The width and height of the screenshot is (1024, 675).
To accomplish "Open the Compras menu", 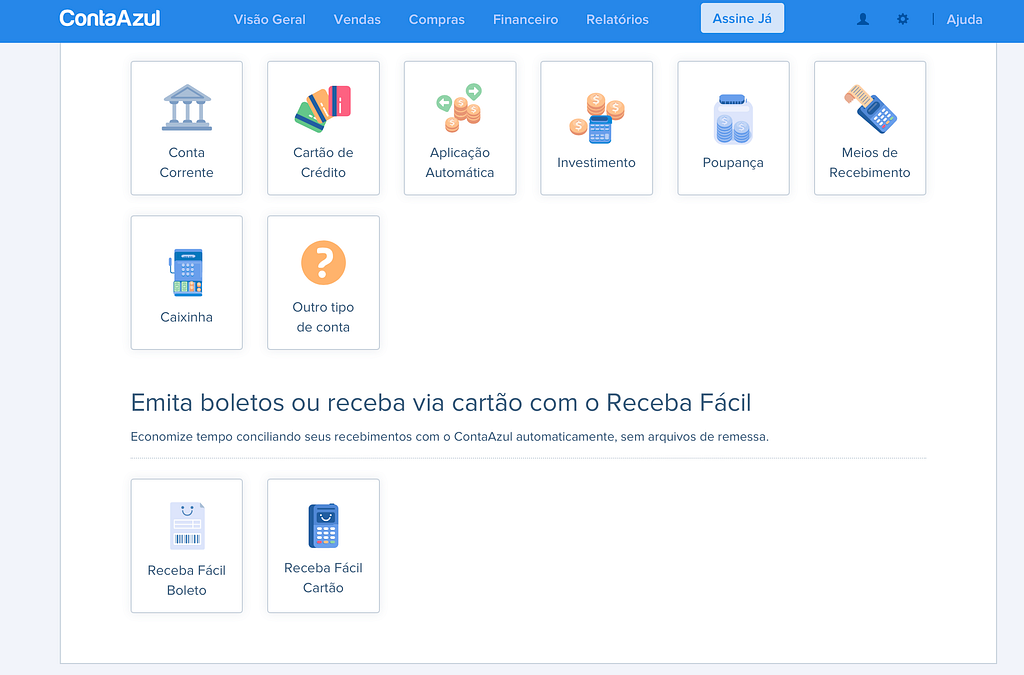I will tap(437, 20).
